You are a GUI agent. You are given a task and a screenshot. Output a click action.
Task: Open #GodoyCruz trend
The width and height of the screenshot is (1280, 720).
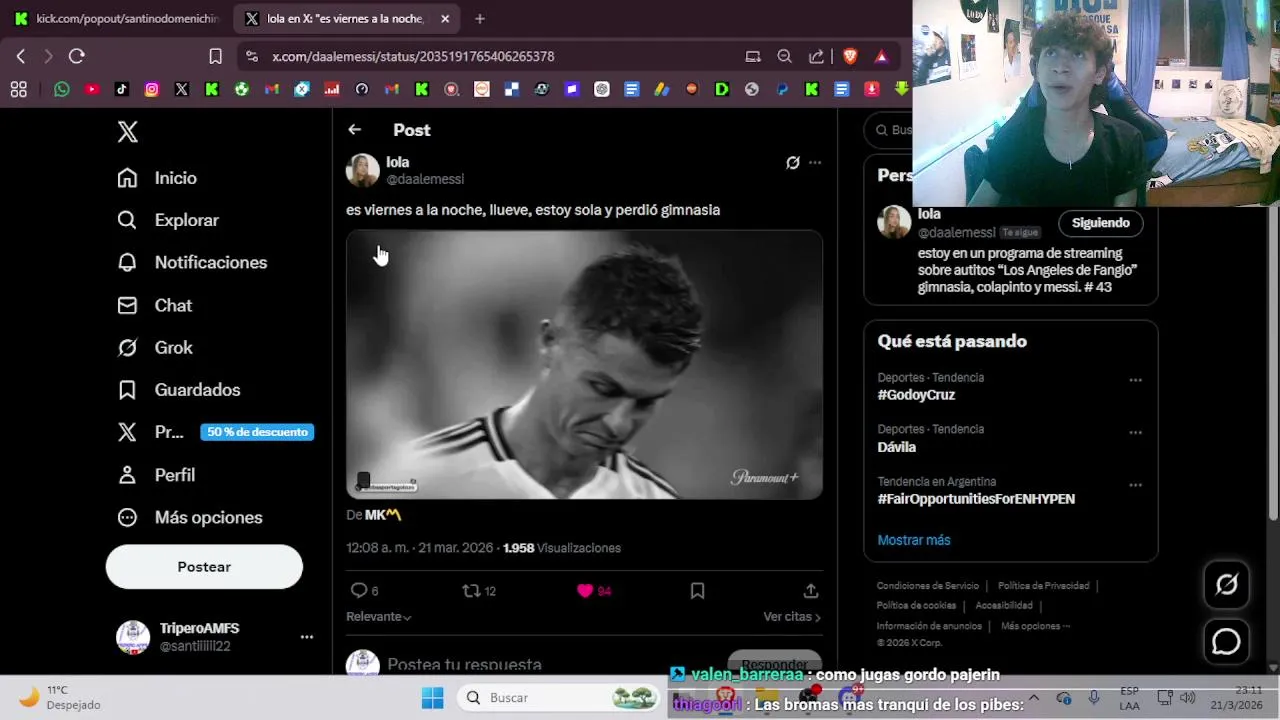[916, 395]
